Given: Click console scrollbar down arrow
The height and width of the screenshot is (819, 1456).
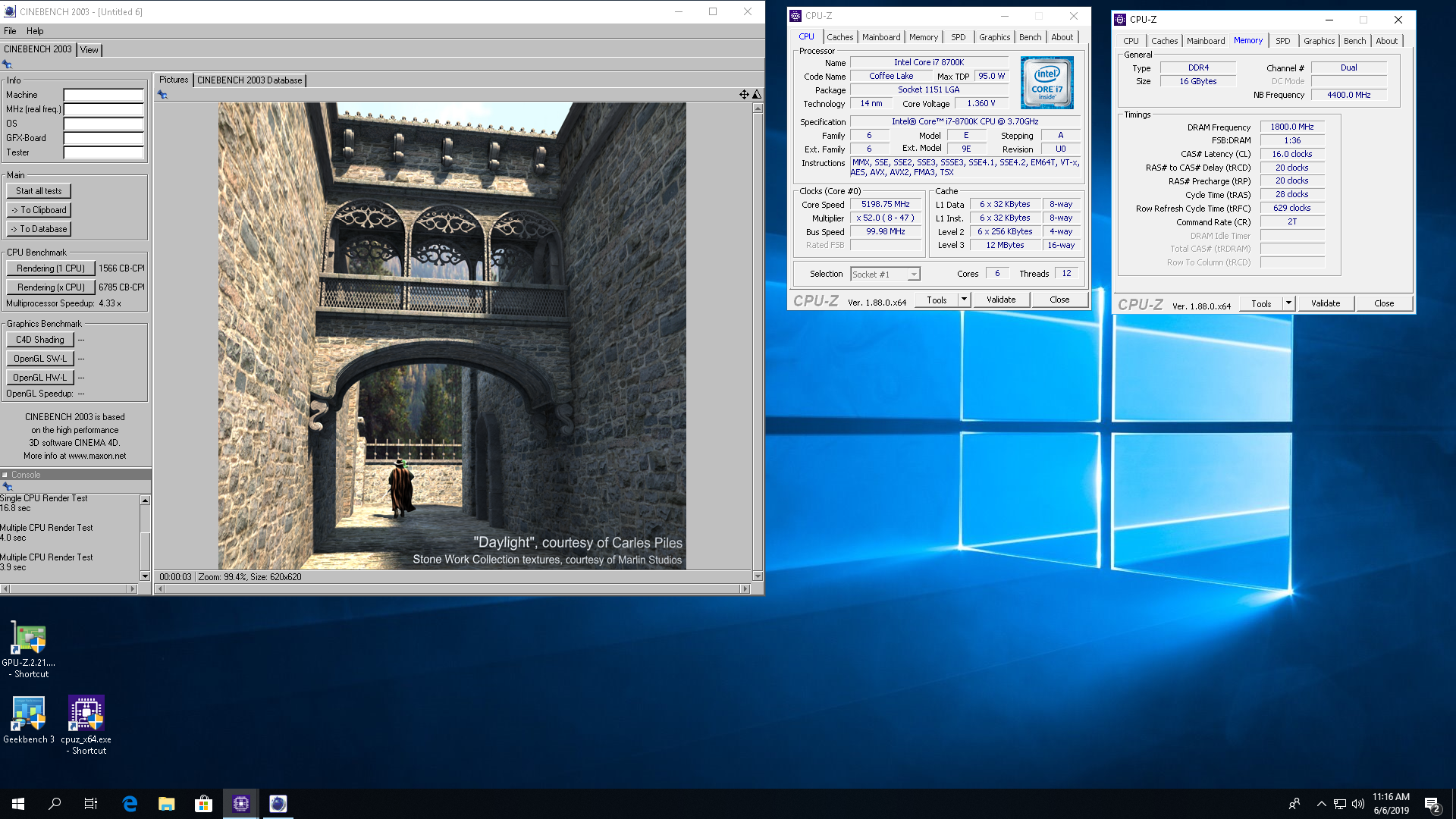Looking at the screenshot, I should pyautogui.click(x=145, y=576).
